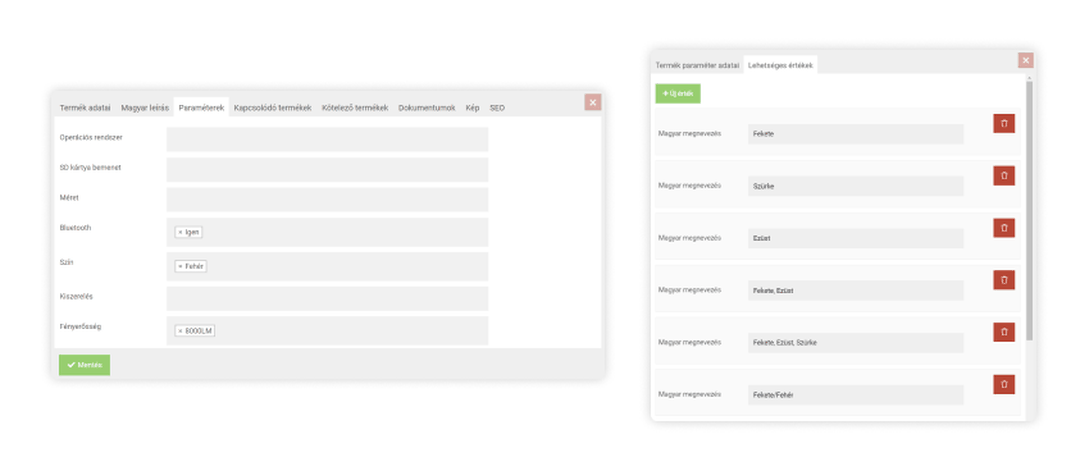1080x471 pixels.
Task: Edit the Ezüst name input
Action: pos(855,238)
